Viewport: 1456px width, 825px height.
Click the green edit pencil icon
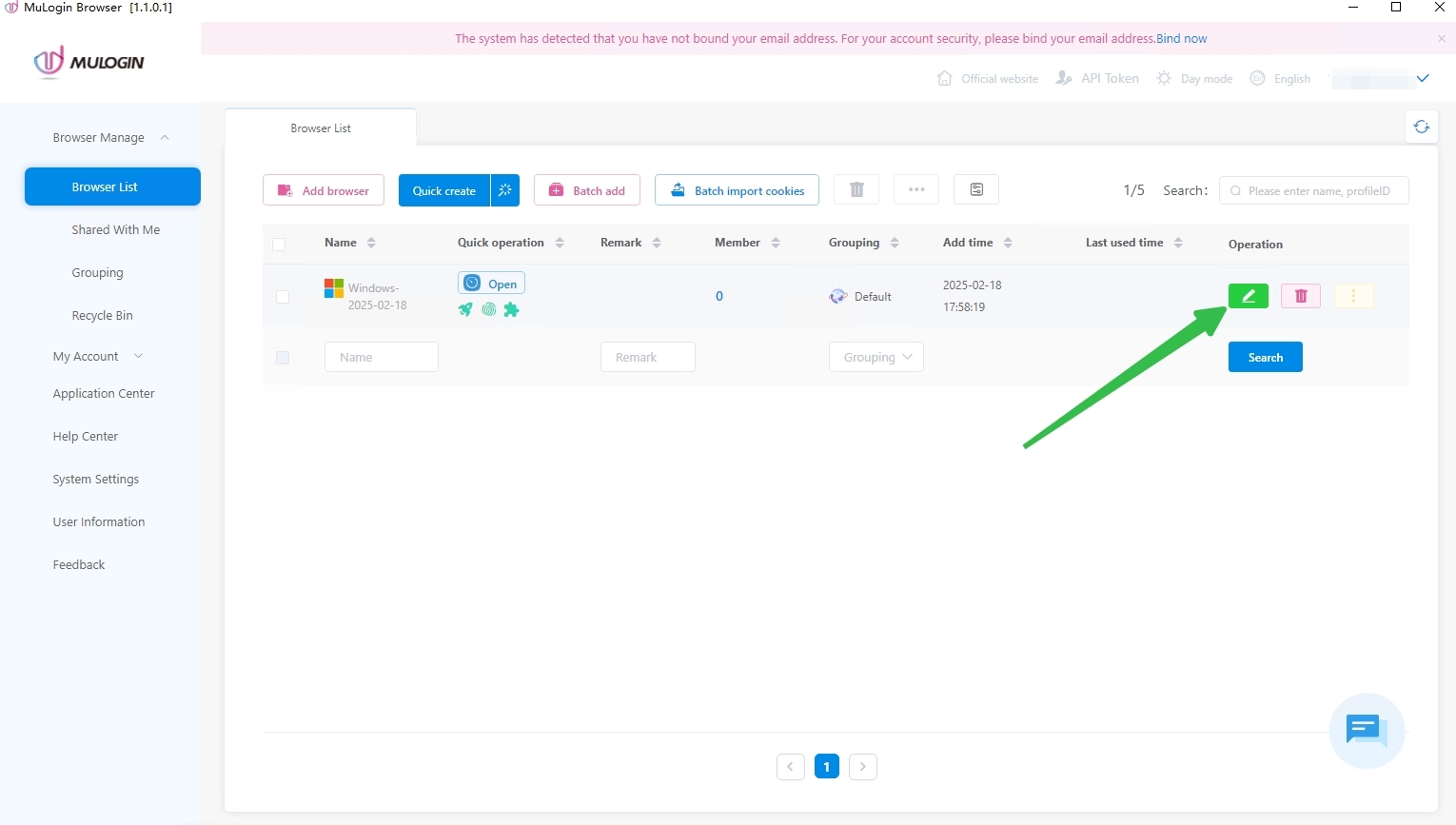tap(1248, 296)
